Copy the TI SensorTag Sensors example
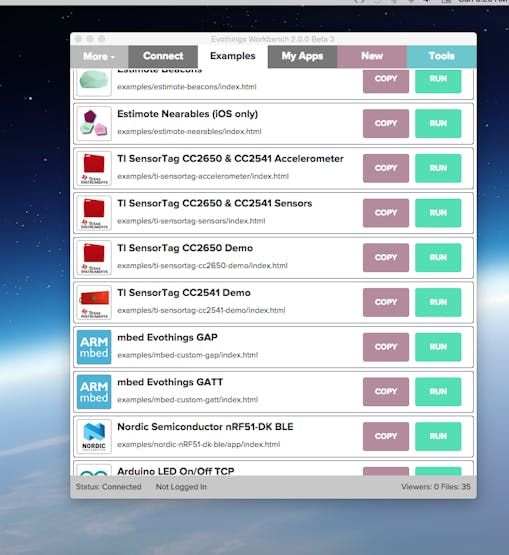Viewport: 509px width, 555px height. [386, 213]
